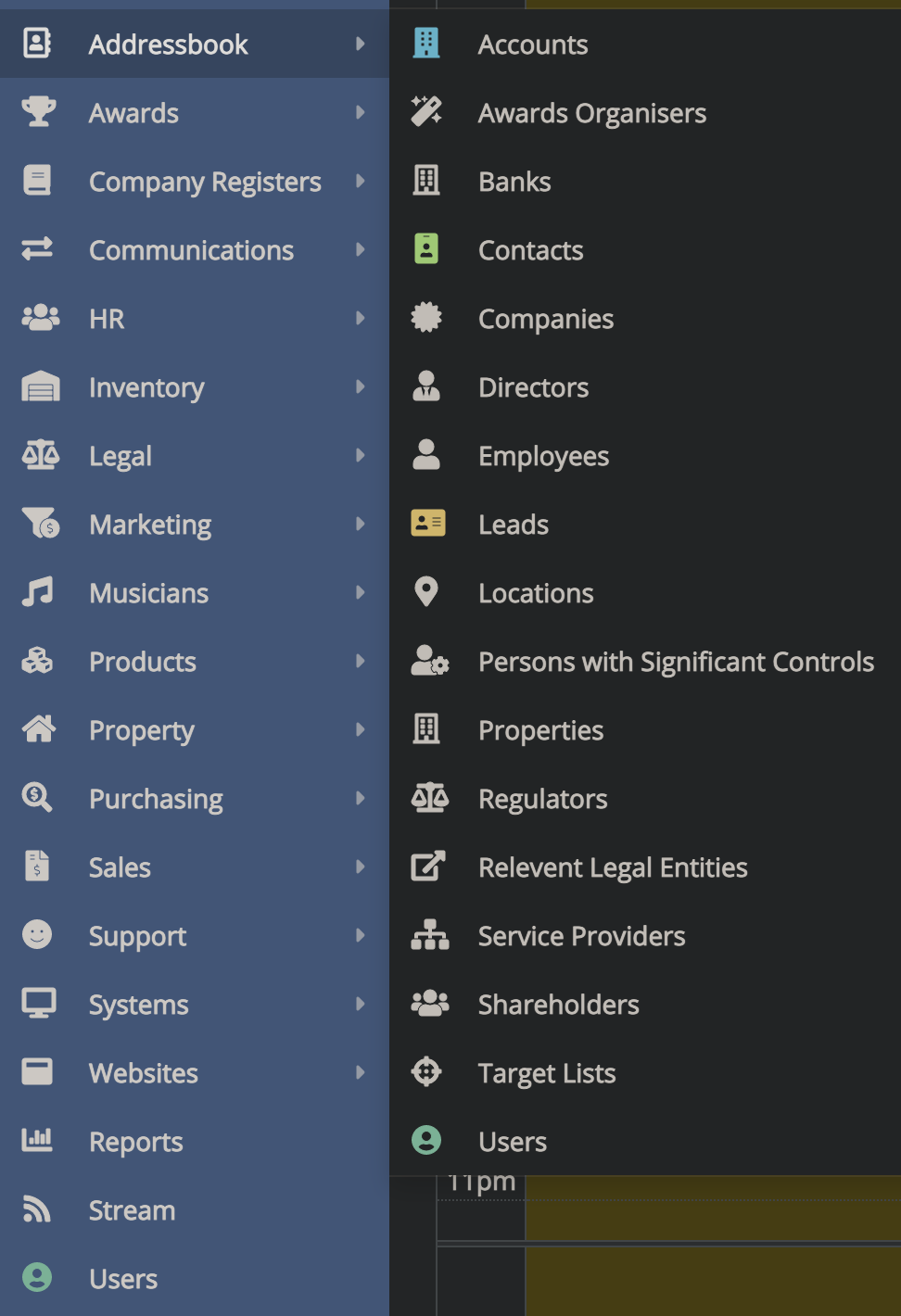
Task: Expand the Company Registers submenu arrow
Action: point(361,181)
